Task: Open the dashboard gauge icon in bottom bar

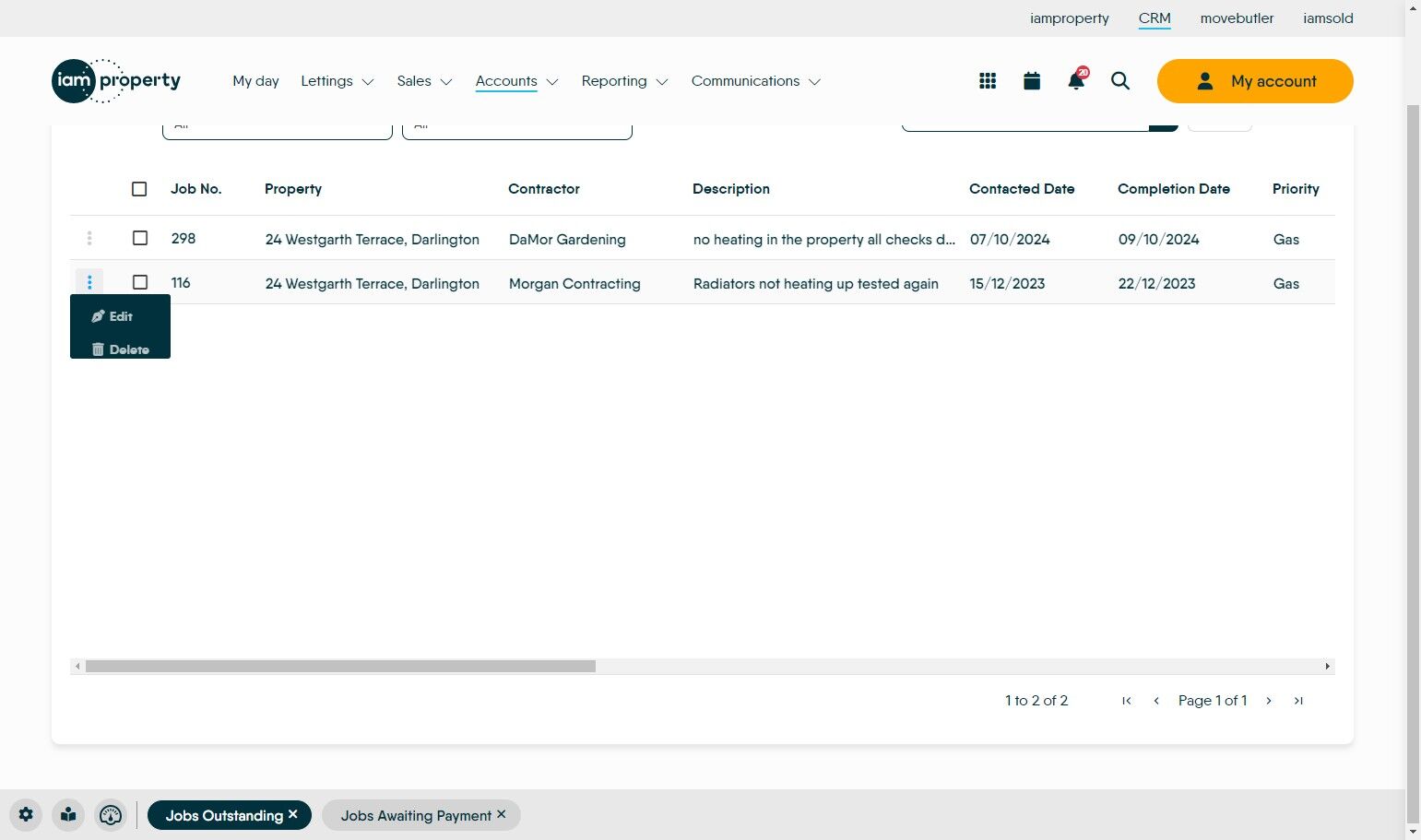Action: pos(111,815)
